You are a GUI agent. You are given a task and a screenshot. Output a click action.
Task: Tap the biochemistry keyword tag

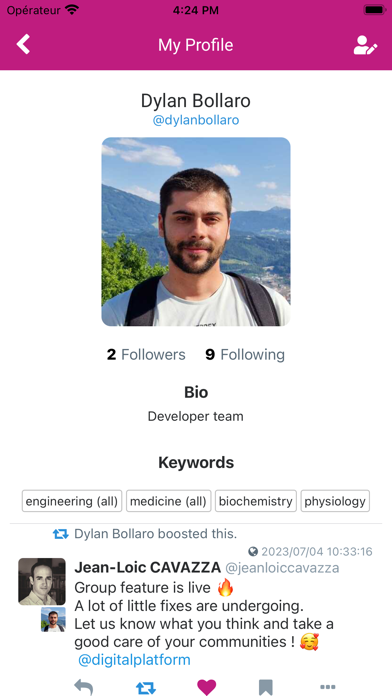pyautogui.click(x=256, y=501)
